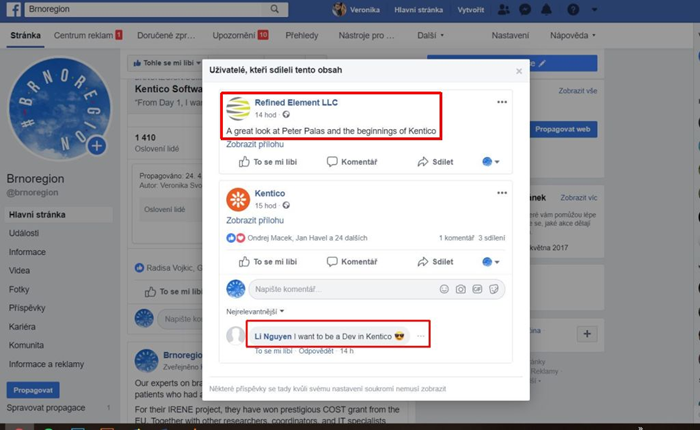Expand the account dropdown arrow in top bar
The width and height of the screenshot is (700, 430).
click(x=594, y=9)
